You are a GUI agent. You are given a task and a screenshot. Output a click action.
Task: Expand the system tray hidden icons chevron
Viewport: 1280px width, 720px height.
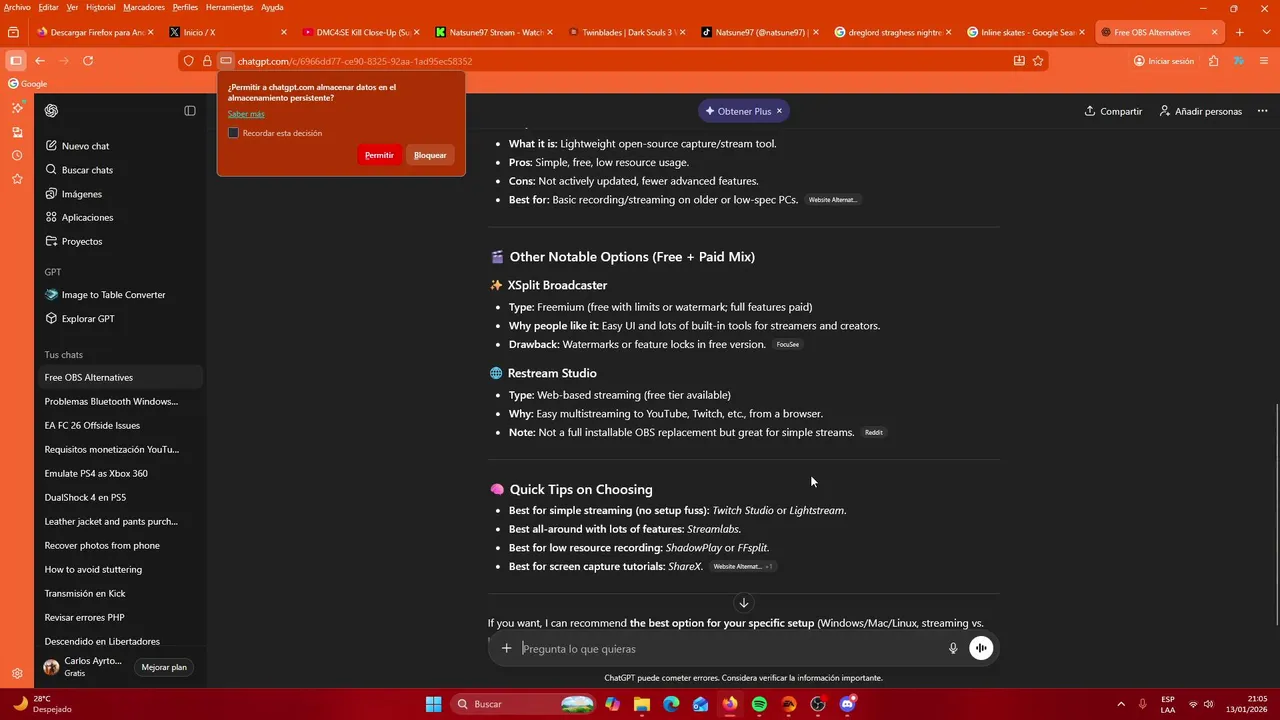coord(1120,704)
